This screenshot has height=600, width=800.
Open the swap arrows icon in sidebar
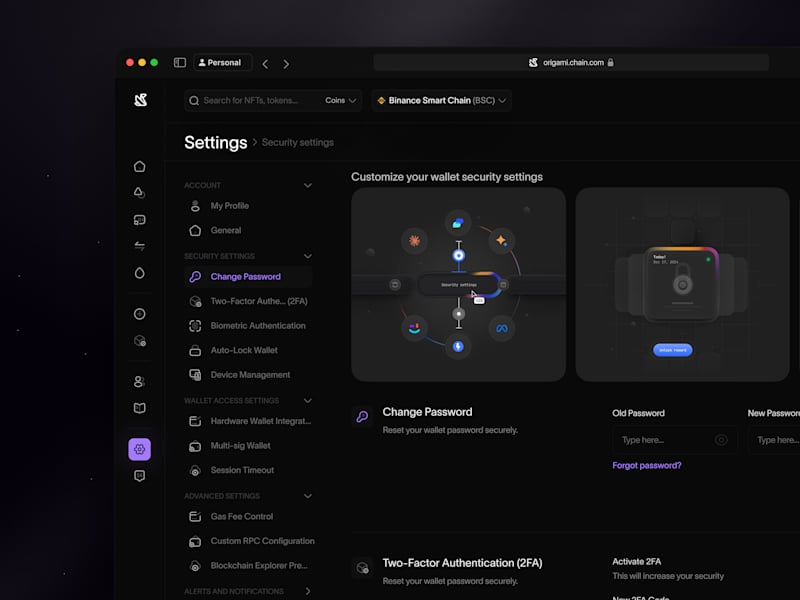point(139,246)
